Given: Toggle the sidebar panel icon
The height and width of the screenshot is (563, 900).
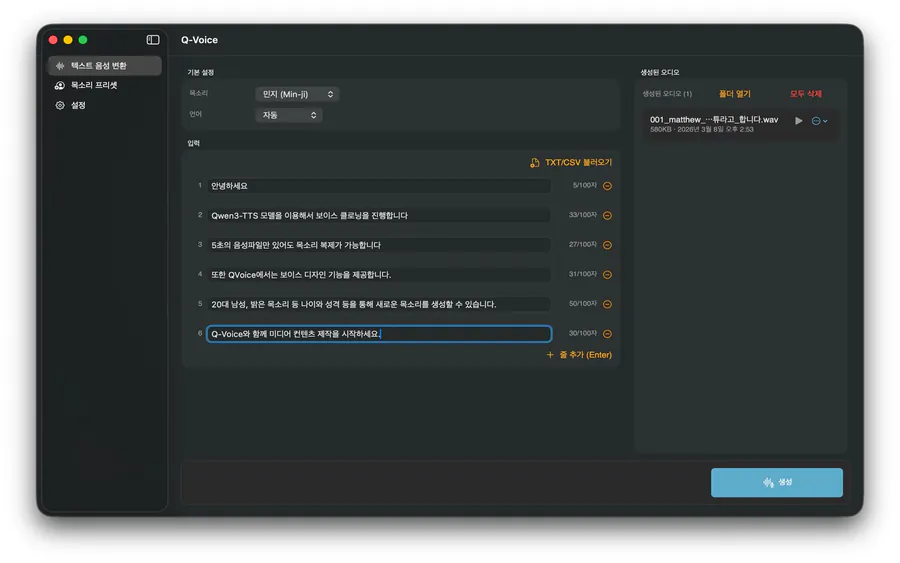Looking at the screenshot, I should pos(153,40).
